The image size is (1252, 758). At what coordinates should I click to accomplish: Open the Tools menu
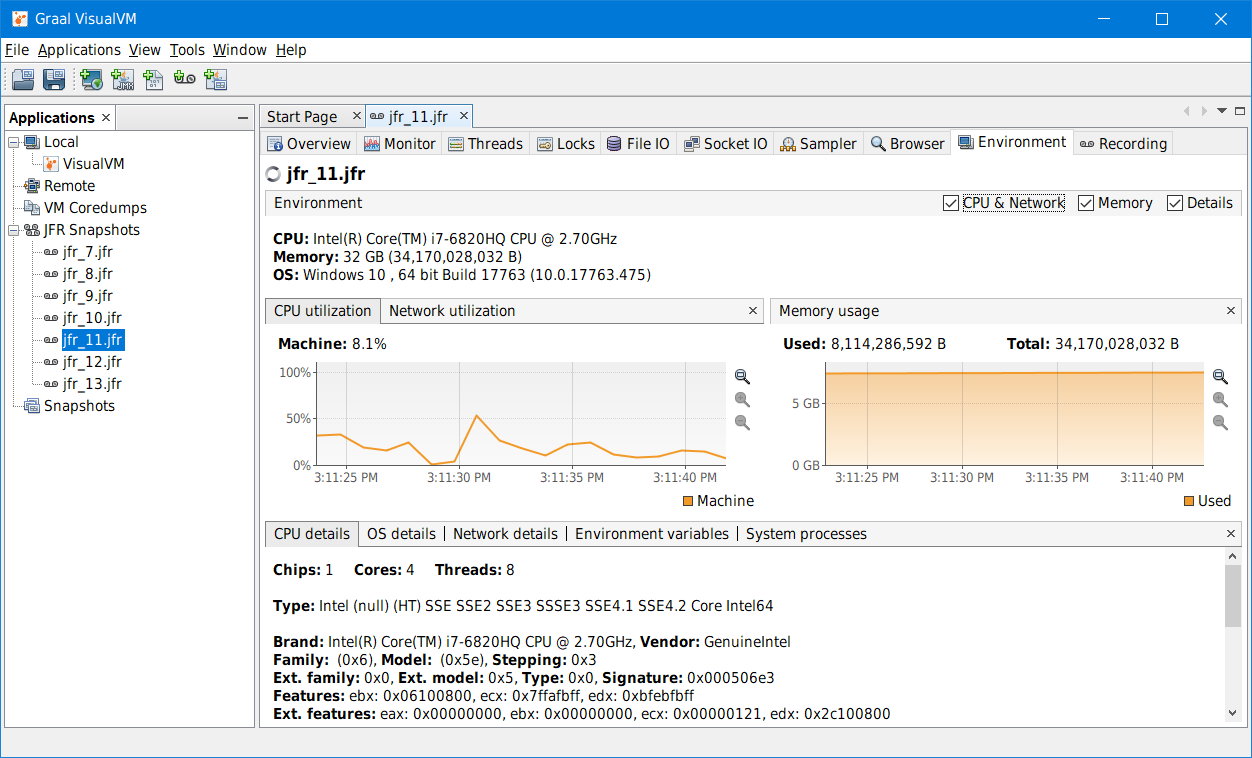coord(187,50)
